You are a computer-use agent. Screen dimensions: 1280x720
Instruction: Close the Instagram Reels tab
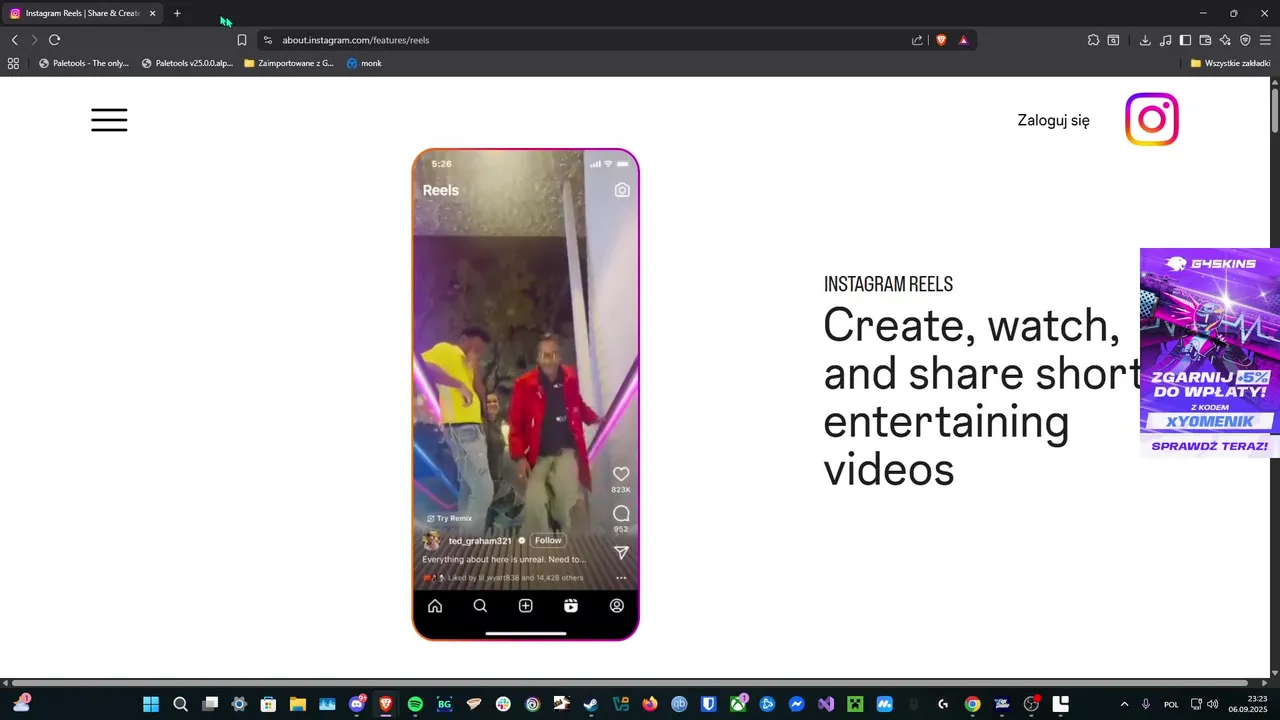[x=153, y=13]
